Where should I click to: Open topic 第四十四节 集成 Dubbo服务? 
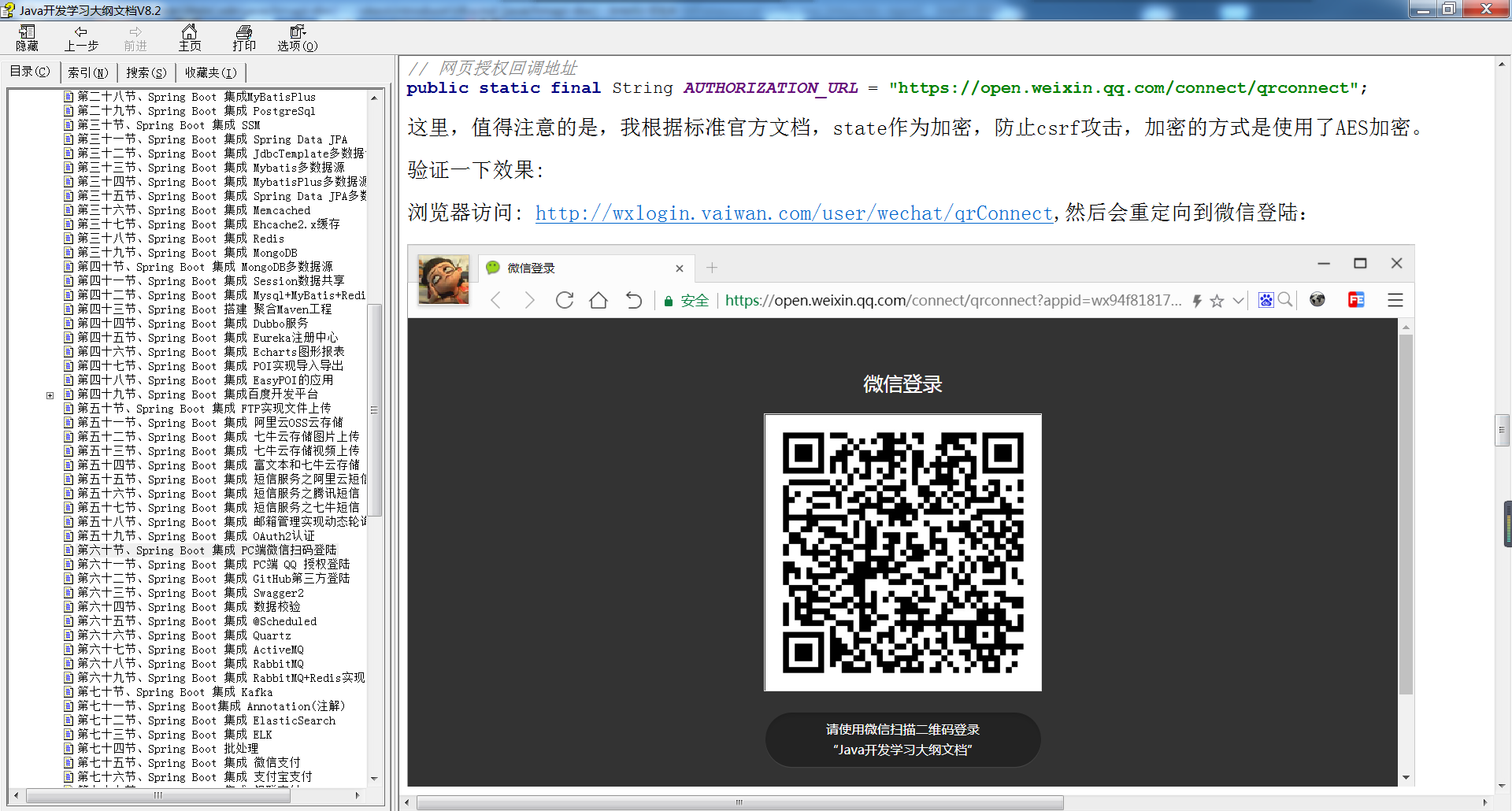192,324
